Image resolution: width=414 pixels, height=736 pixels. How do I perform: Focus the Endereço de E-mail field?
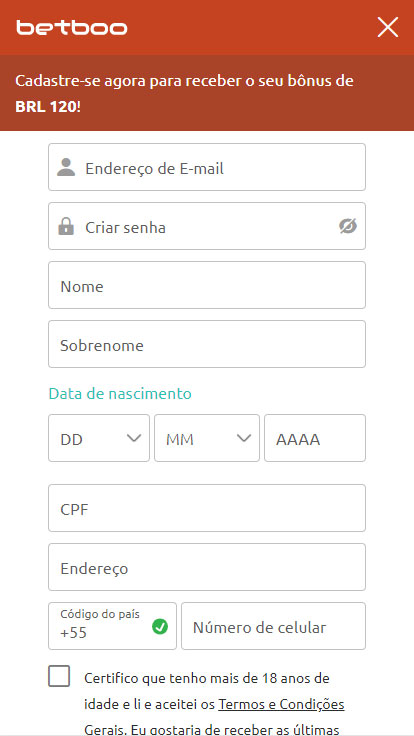[207, 167]
